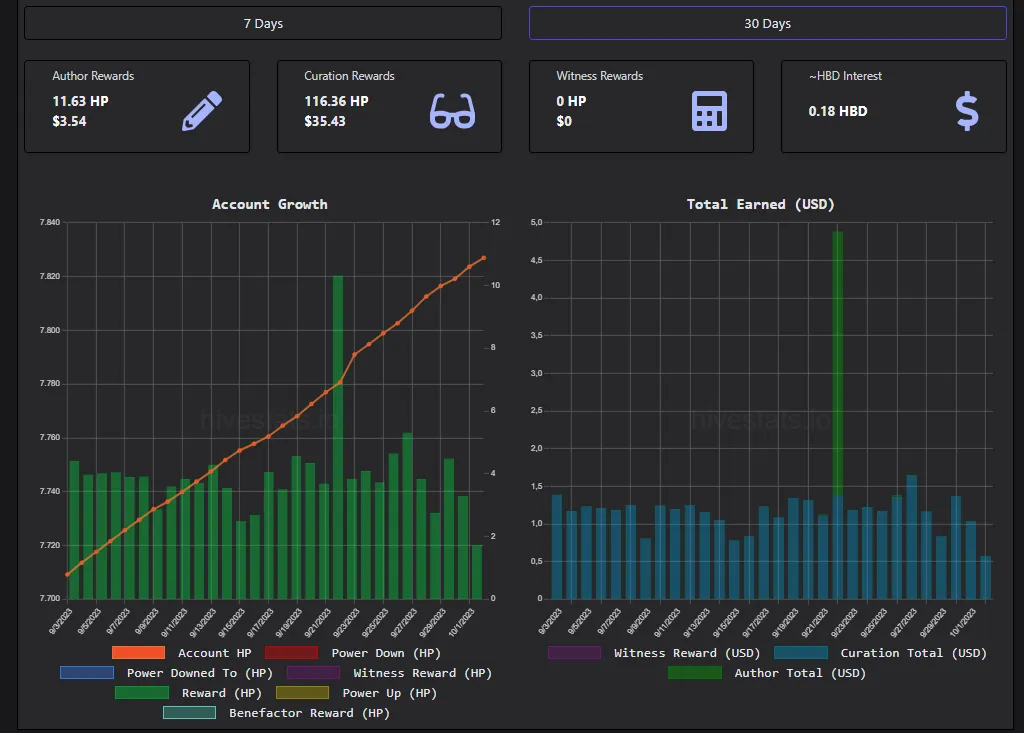Screen dimensions: 1024x733
Task: Click the Curation Rewards 116.36 HP value
Action: pyautogui.click(x=336, y=101)
